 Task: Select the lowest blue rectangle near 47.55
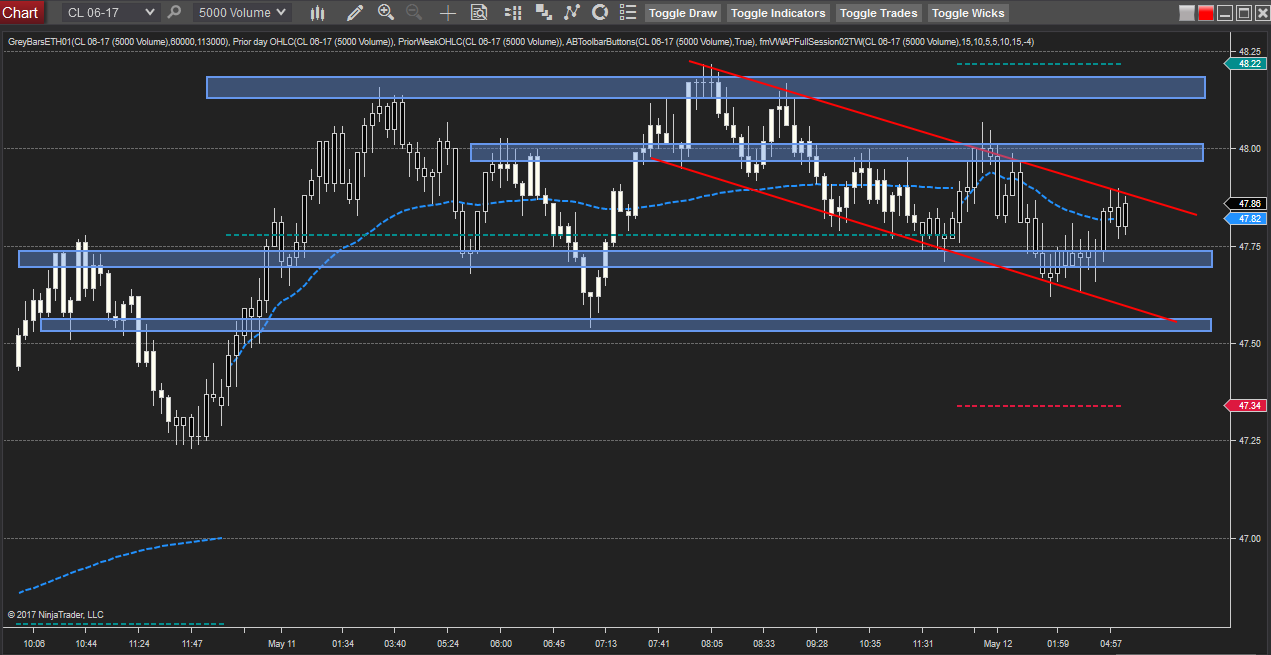click(625, 324)
